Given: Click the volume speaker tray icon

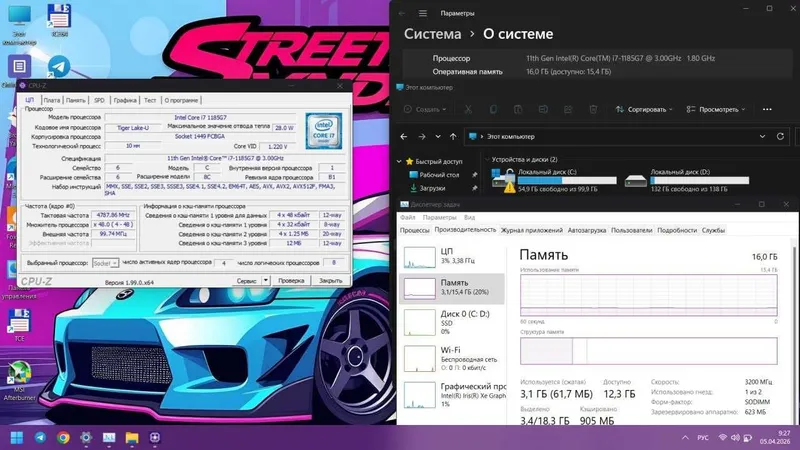Looking at the screenshot, I should pyautogui.click(x=735, y=437).
